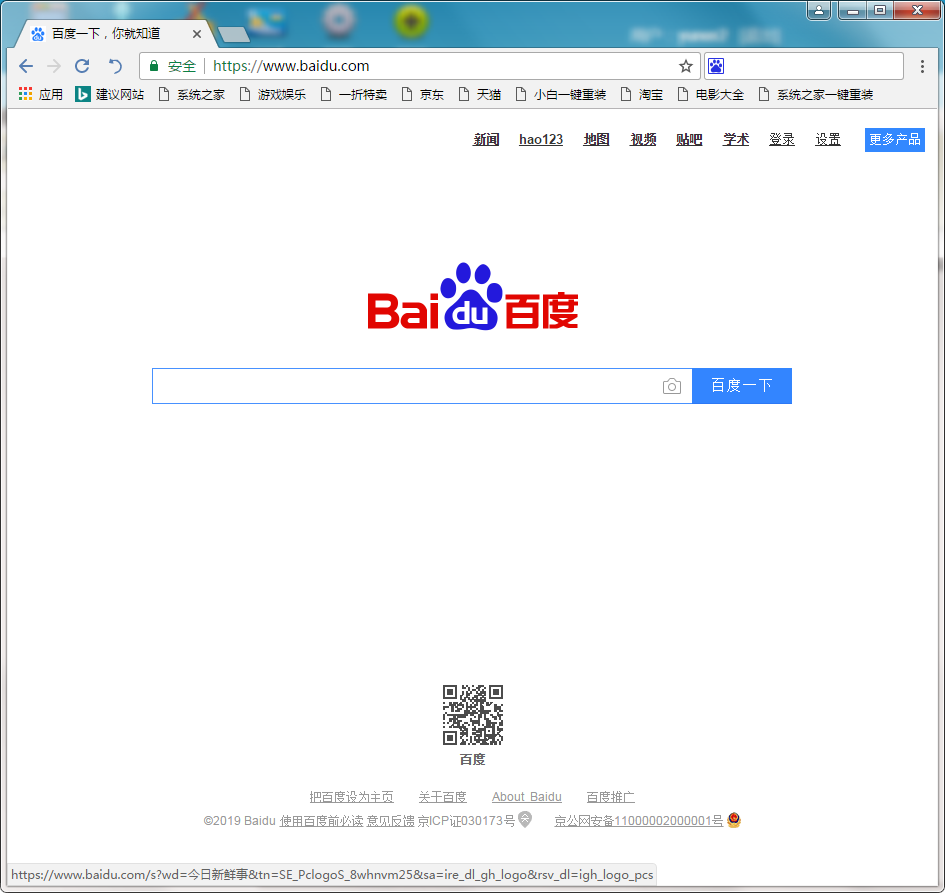Open the 新闻 link
945x893 pixels.
pyautogui.click(x=486, y=139)
